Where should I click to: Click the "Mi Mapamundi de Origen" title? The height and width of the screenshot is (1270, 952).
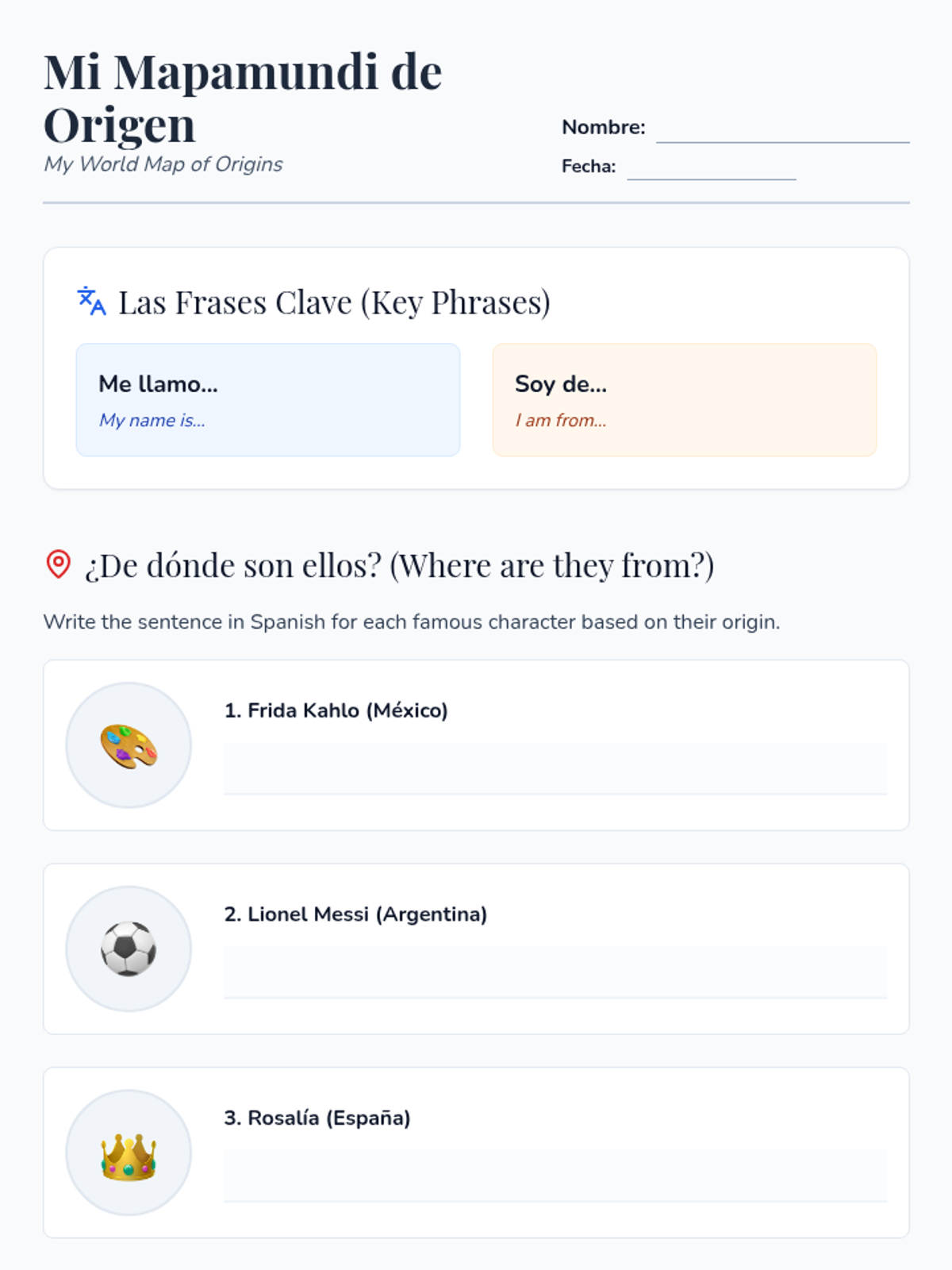(242, 98)
